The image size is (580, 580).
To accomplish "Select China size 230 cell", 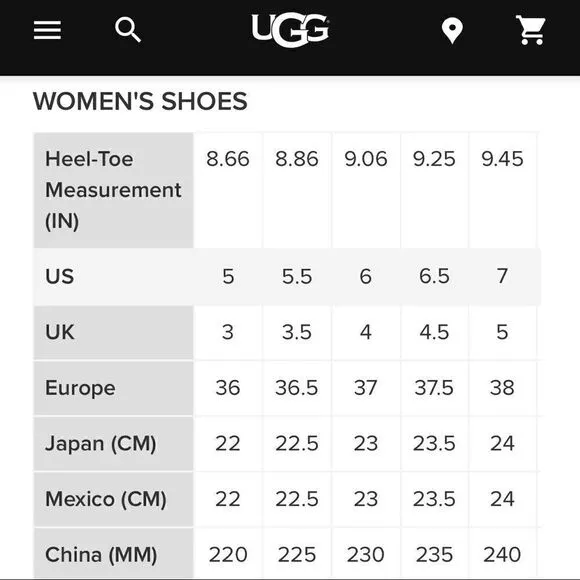I will click(366, 554).
